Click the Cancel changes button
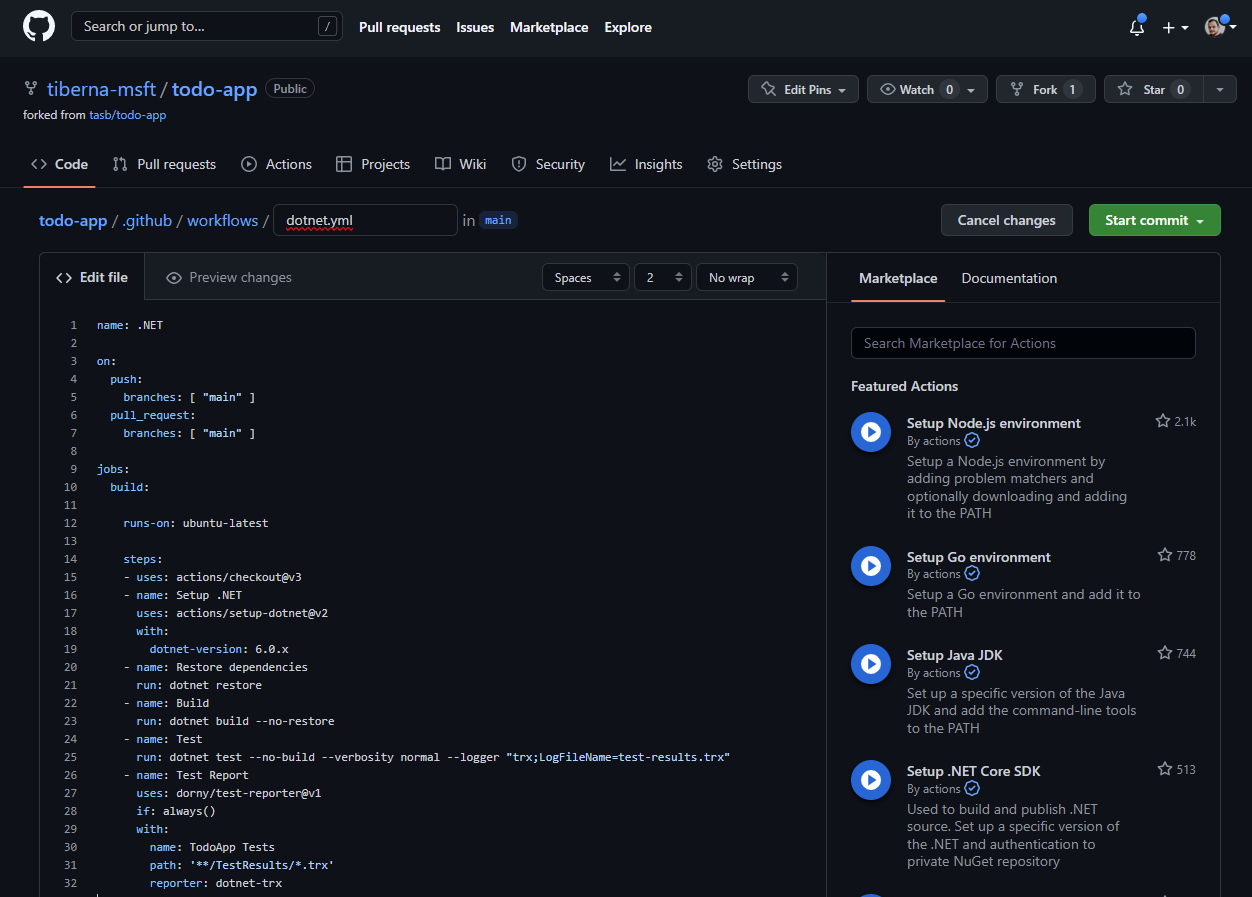Viewport: 1252px width, 897px height. click(1006, 219)
